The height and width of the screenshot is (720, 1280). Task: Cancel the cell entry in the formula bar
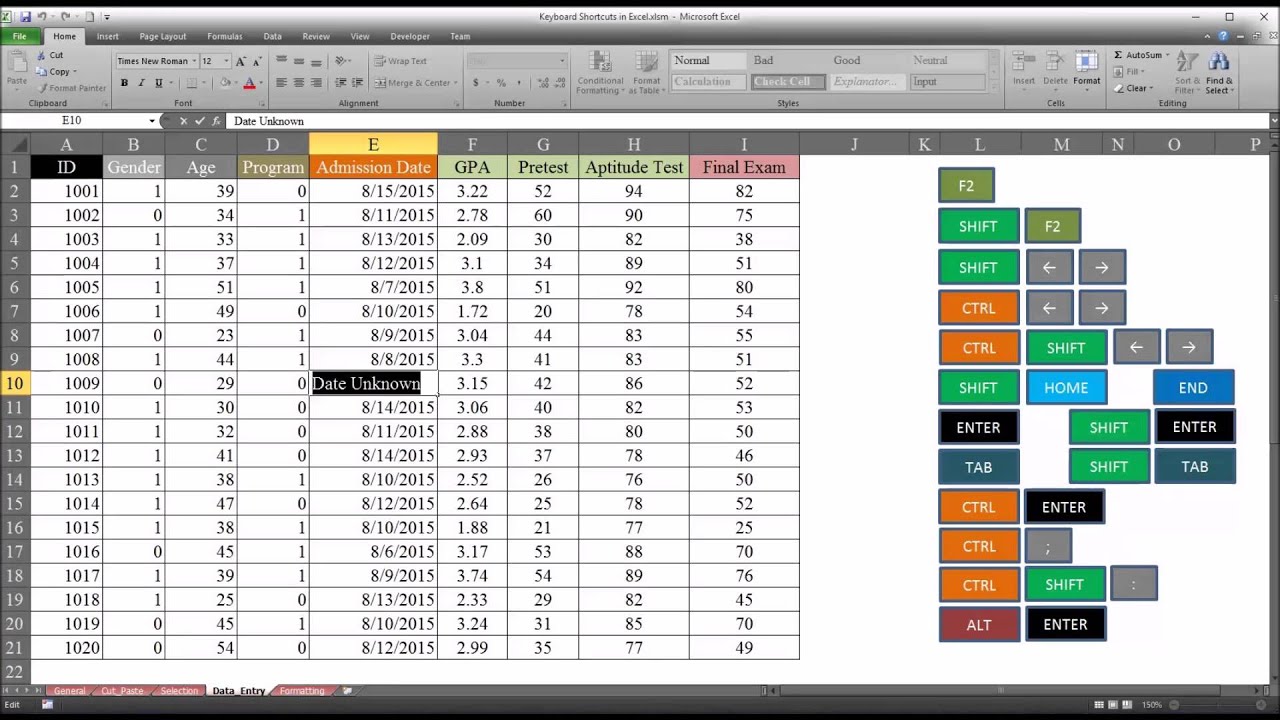183,121
